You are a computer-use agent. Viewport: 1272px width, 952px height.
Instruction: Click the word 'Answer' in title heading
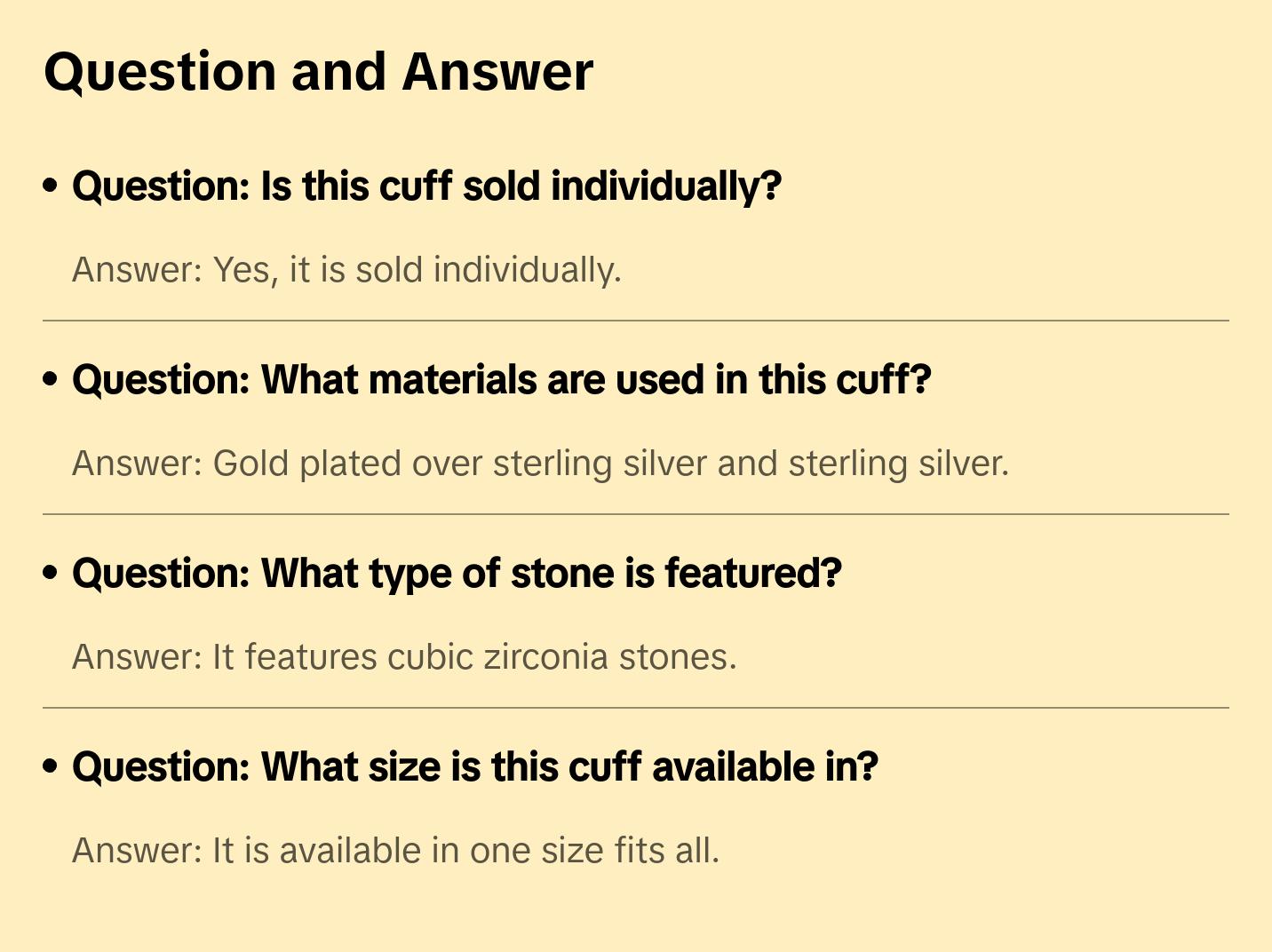point(497,72)
